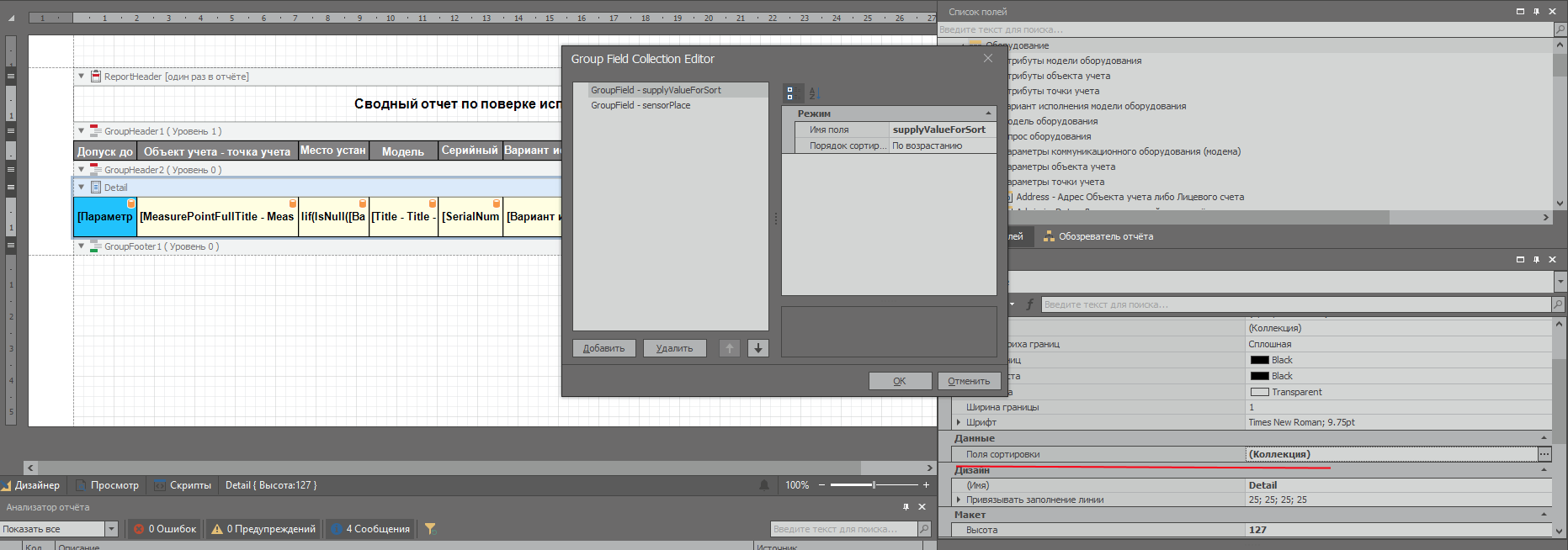Confirm the dialog with OK
Screen dimensions: 1568x550
(x=900, y=381)
